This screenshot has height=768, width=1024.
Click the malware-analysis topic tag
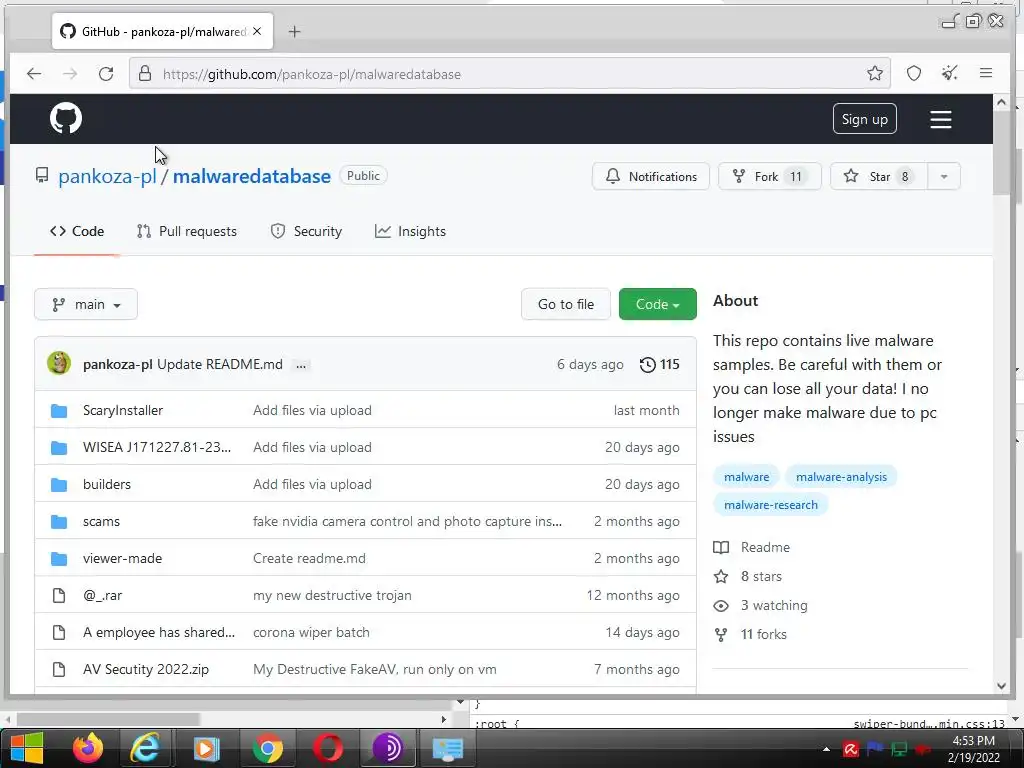click(x=841, y=477)
